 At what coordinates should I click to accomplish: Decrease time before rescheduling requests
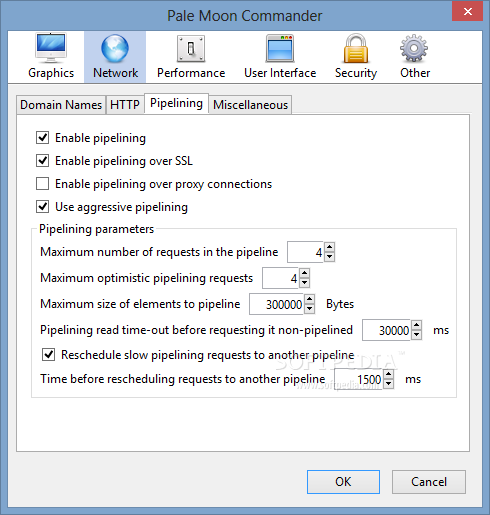(389, 384)
